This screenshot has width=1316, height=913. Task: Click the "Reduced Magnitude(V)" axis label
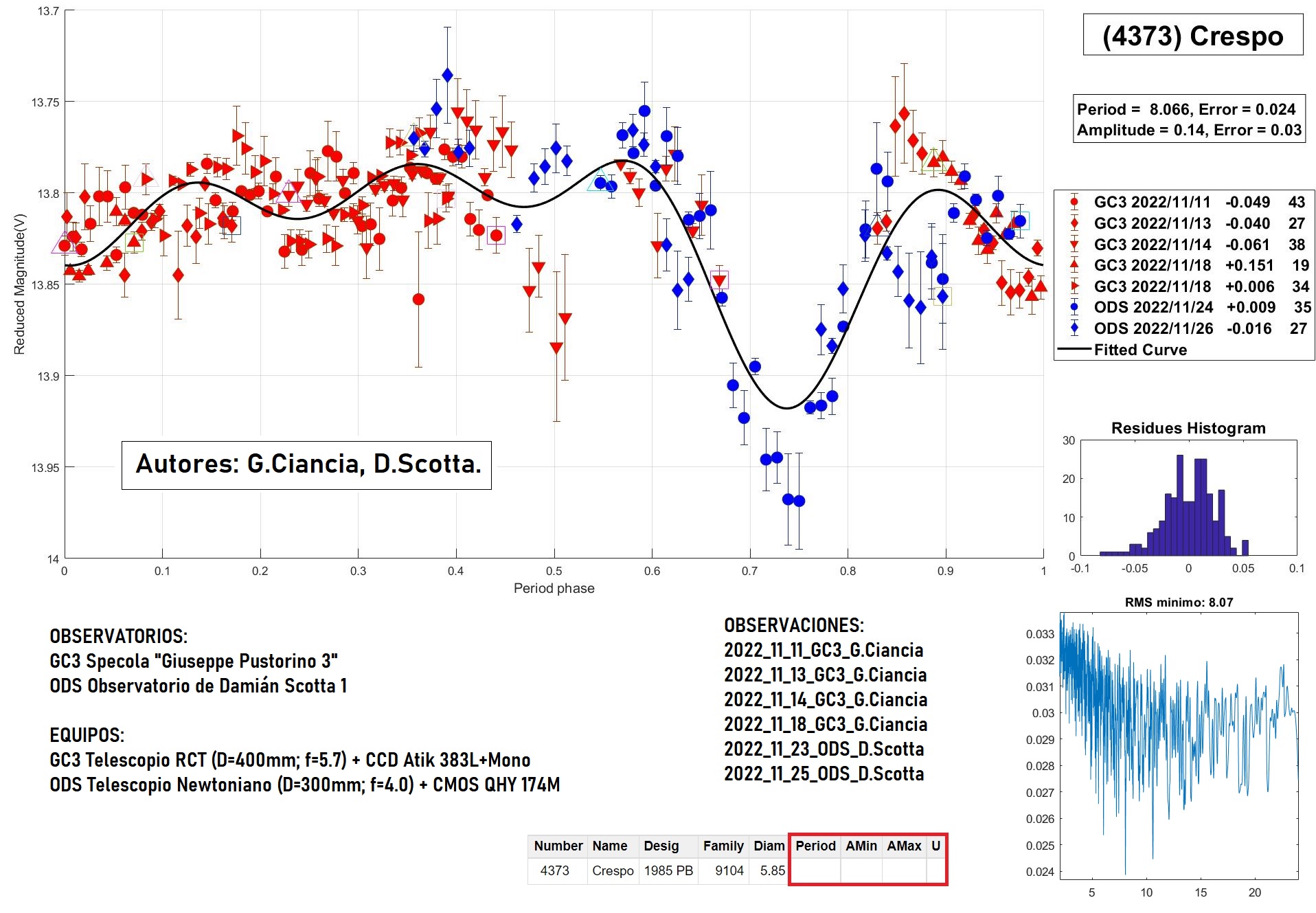pyautogui.click(x=19, y=284)
